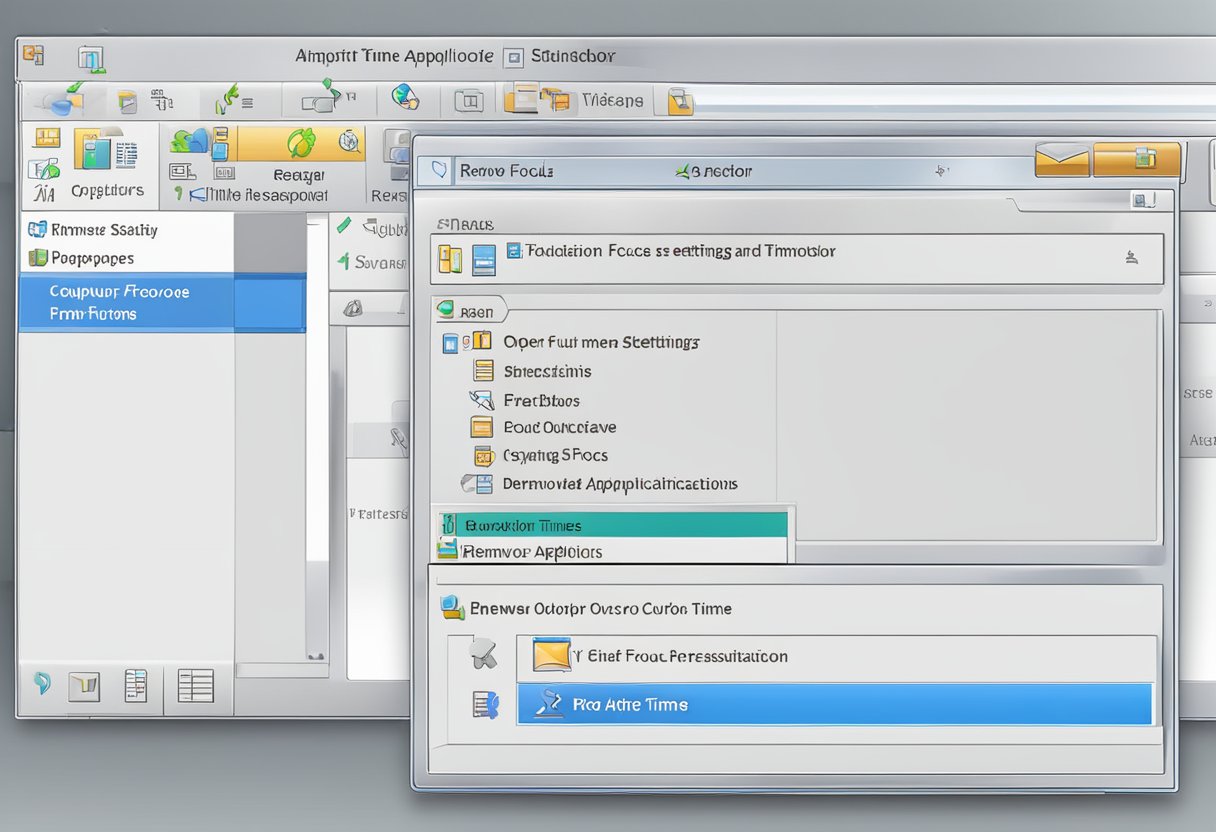Click the globe icon in the top toolbar
The image size is (1216, 832).
[405, 98]
